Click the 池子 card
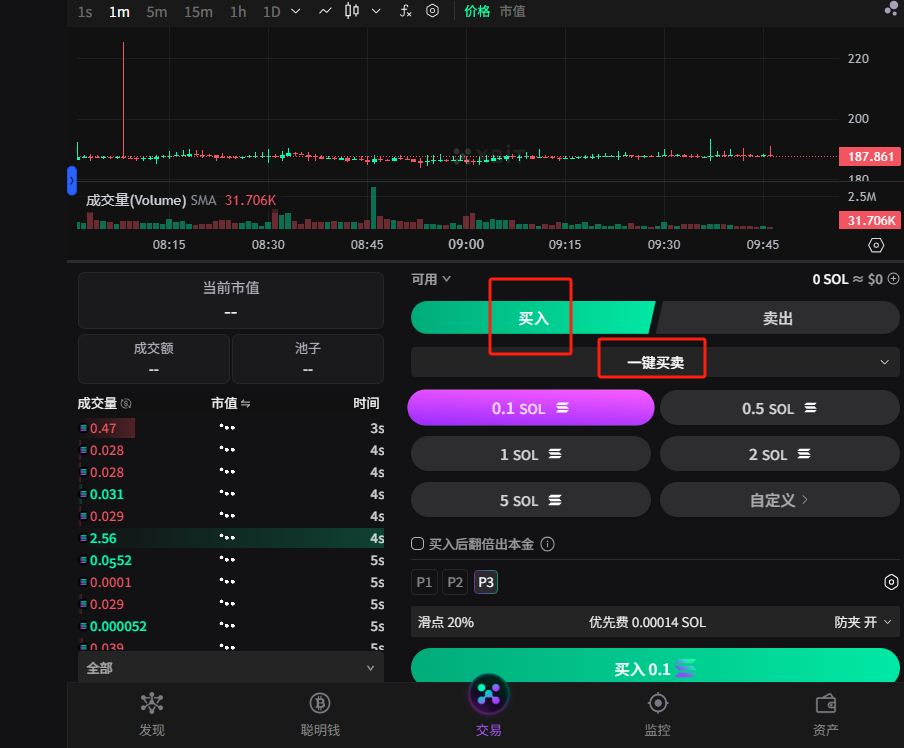Image resolution: width=904 pixels, height=748 pixels. tap(308, 359)
